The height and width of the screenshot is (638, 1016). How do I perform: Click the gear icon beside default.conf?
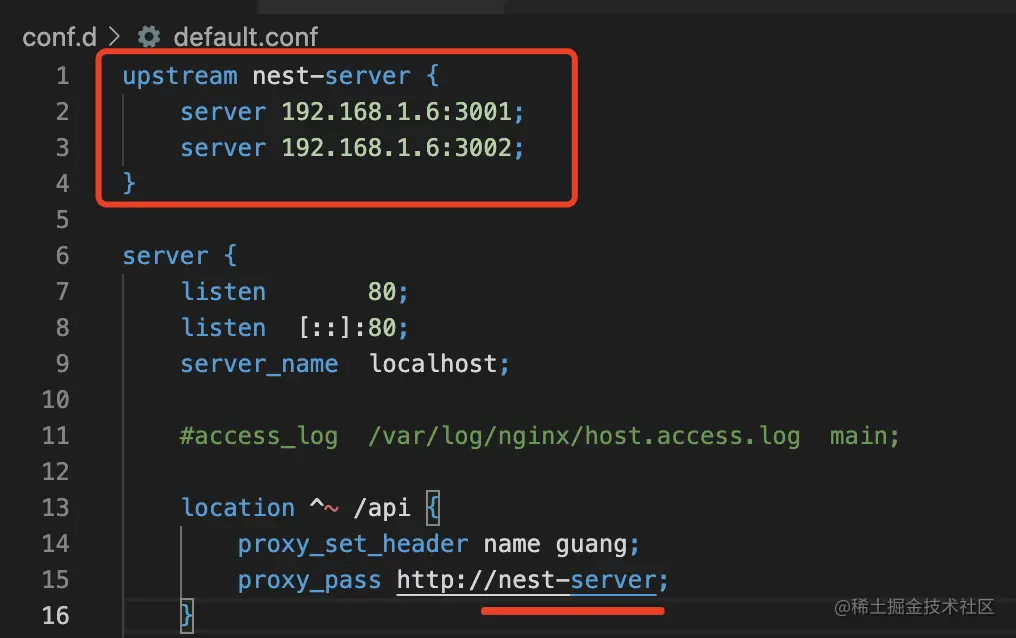coord(149,37)
